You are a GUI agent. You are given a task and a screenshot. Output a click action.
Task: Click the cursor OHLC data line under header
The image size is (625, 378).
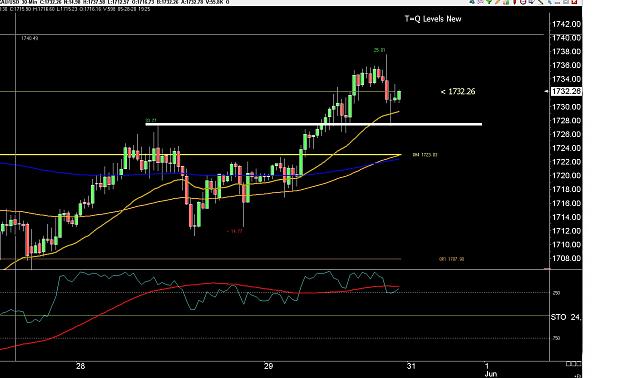tap(75, 9)
